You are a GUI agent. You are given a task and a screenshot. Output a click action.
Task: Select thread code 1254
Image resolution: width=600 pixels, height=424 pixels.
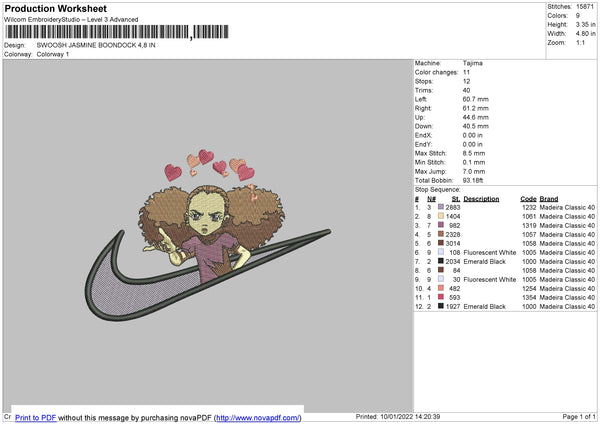(x=529, y=289)
